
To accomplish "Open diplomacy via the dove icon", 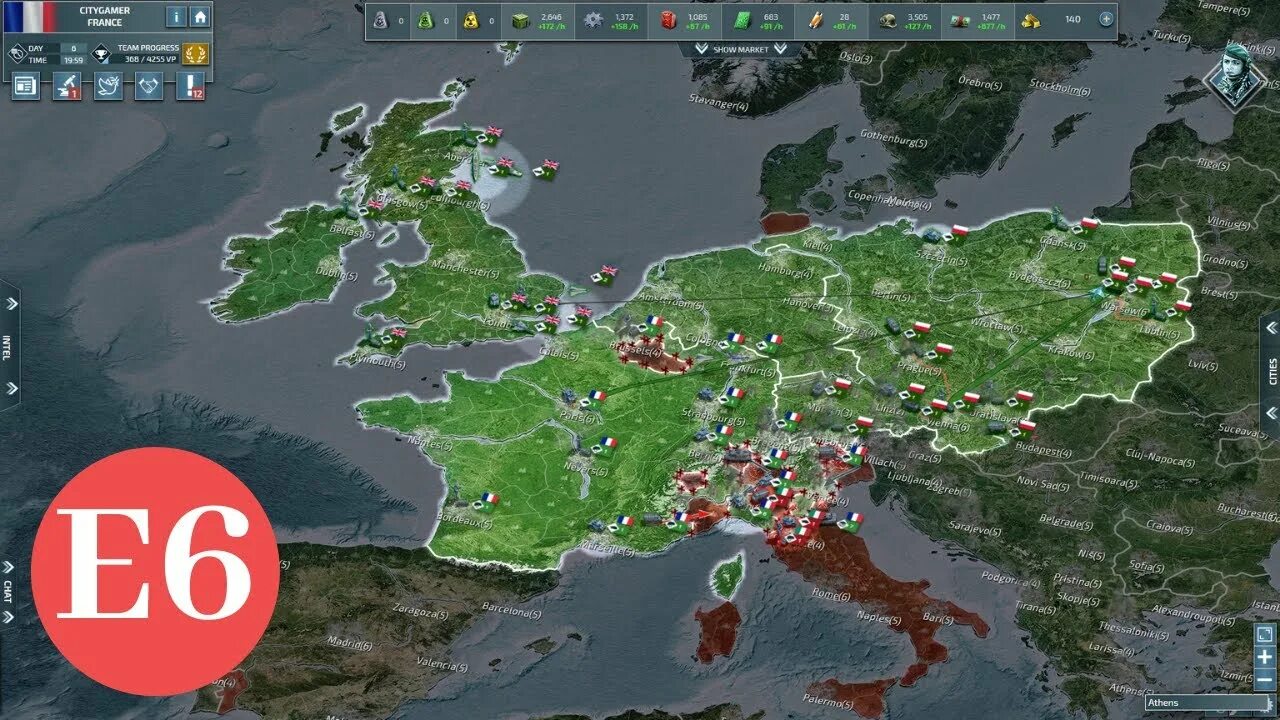I will [106, 86].
